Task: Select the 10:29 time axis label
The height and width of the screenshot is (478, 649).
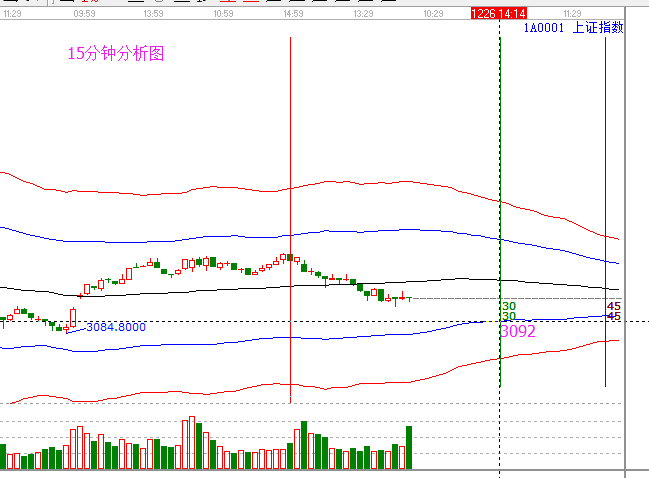Action: tap(433, 14)
